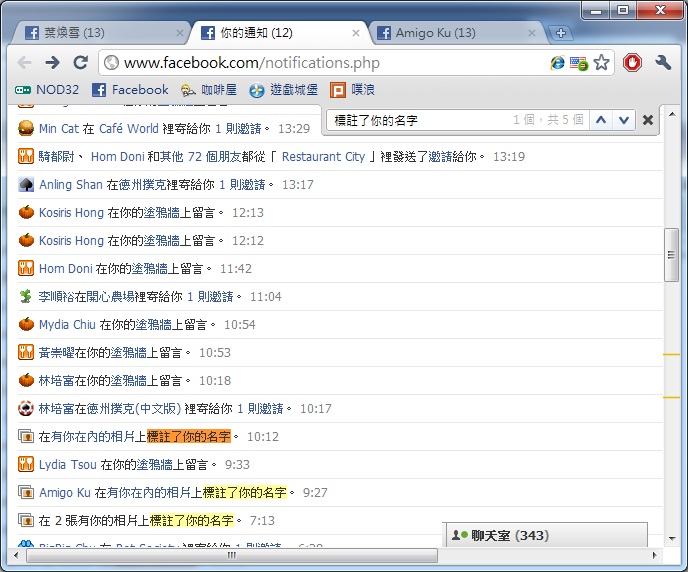Click Restaurant City icon beside 騎都尉
688x572 pixels.
(x=26, y=156)
